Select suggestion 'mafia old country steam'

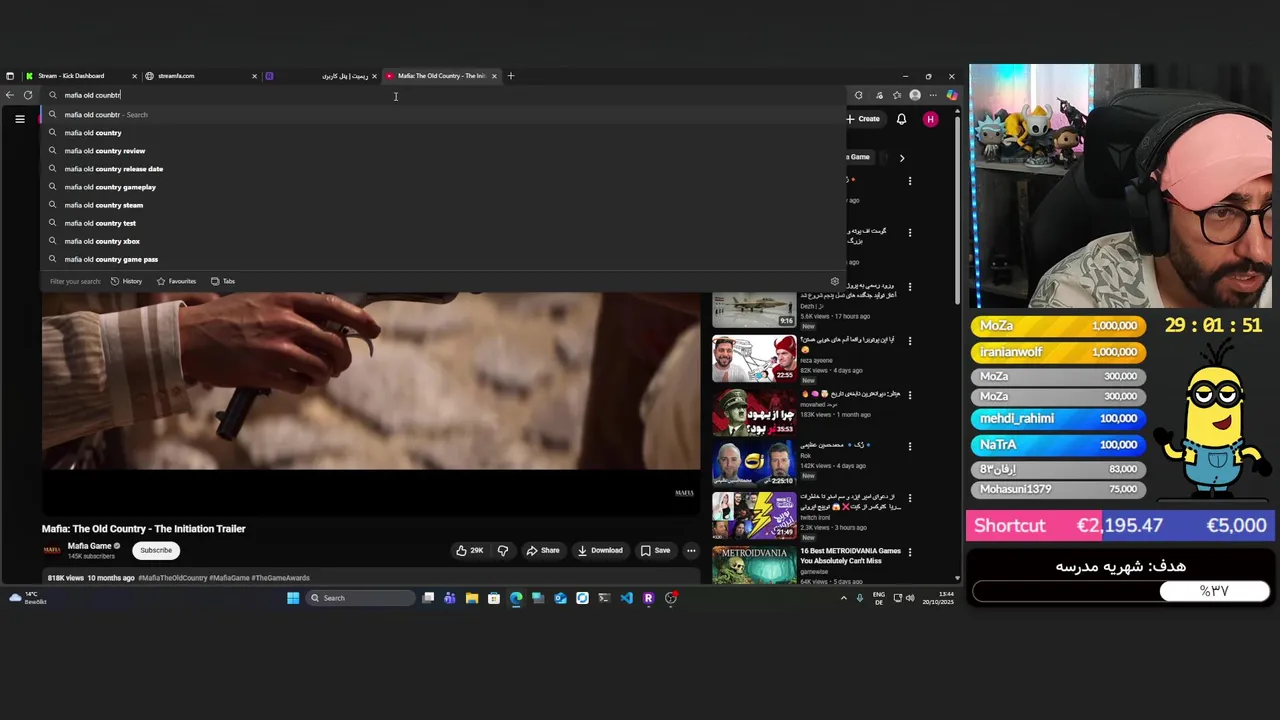(443, 205)
